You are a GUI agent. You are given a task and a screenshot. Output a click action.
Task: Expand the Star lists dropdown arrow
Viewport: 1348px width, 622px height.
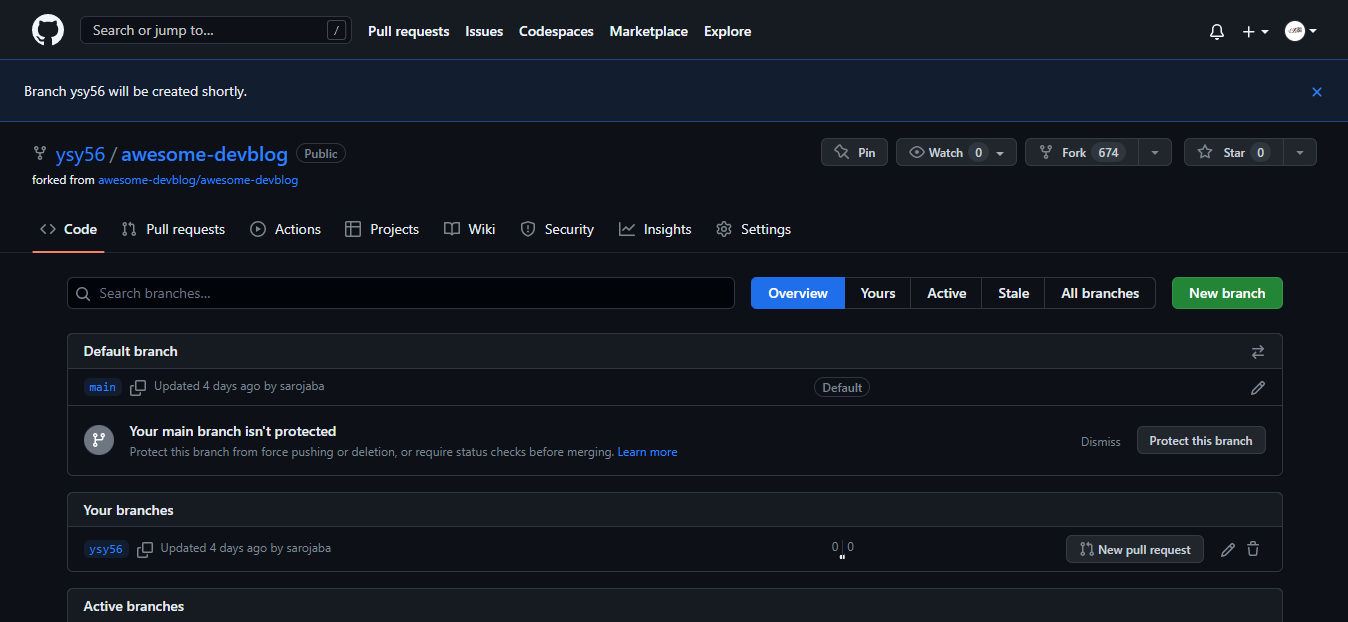point(1300,152)
